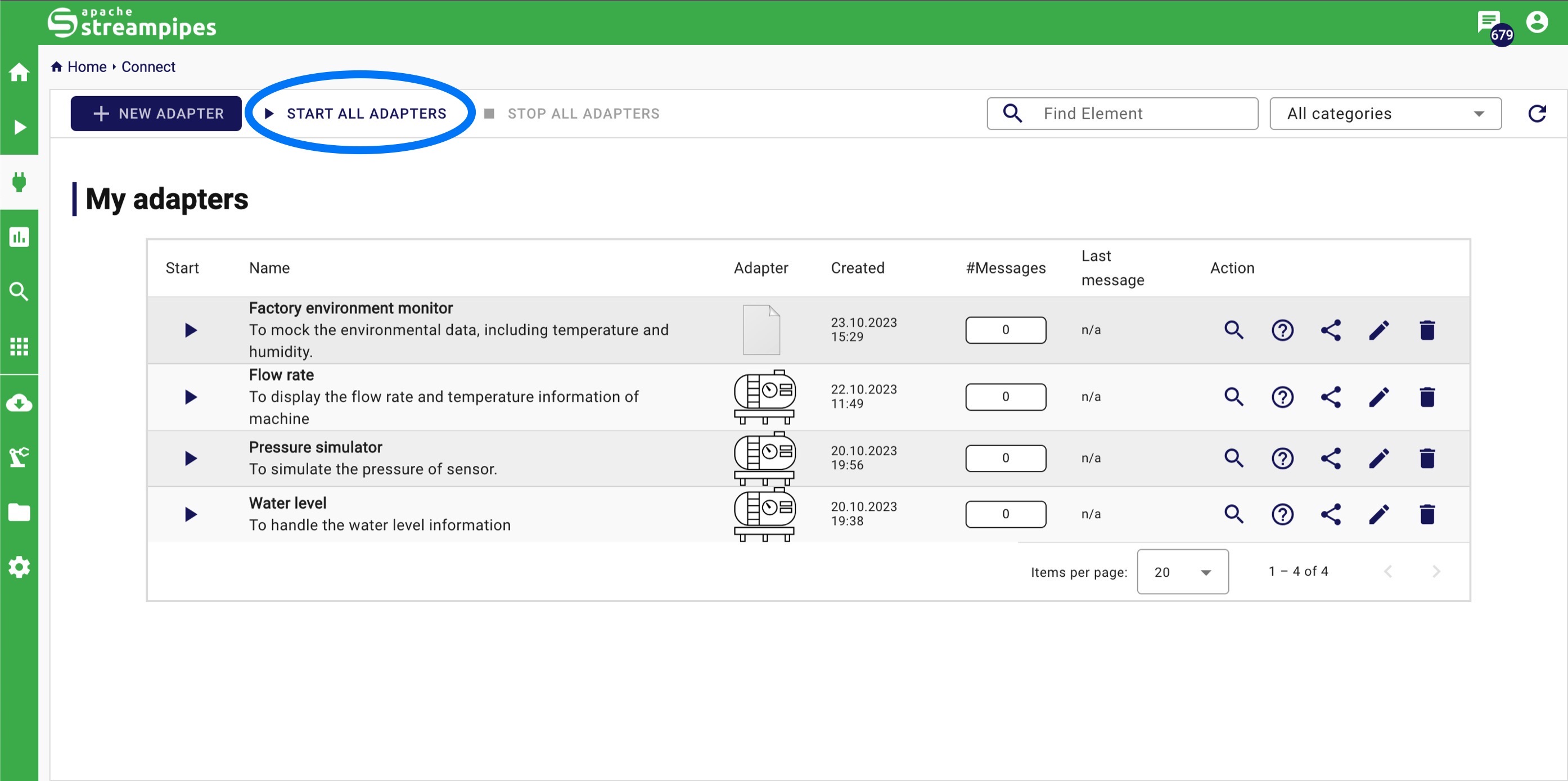Start the Factory environment monitor adapter
Viewport: 1568px width, 781px height.
tap(191, 330)
